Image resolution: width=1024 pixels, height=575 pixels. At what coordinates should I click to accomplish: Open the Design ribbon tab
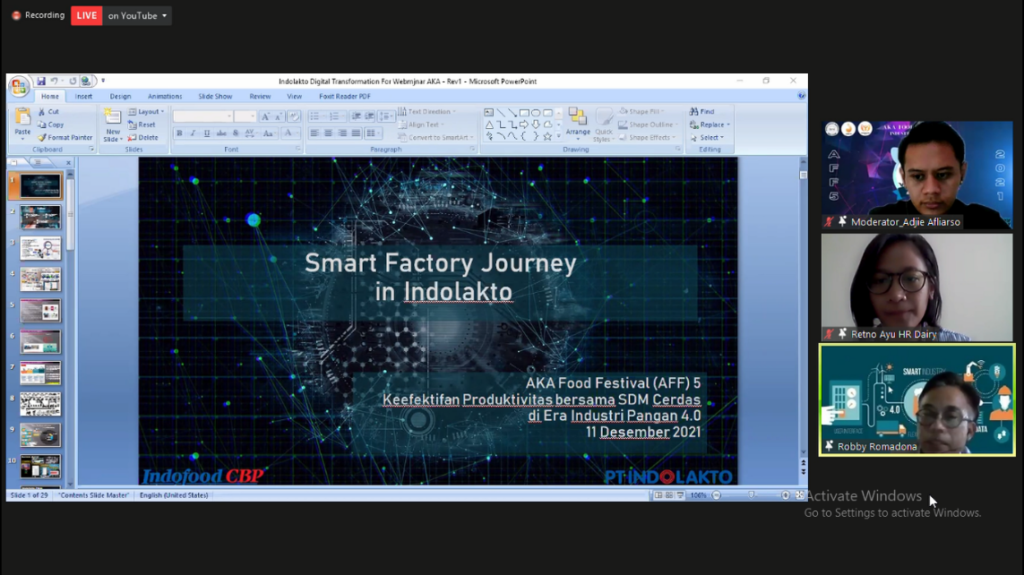coord(120,96)
